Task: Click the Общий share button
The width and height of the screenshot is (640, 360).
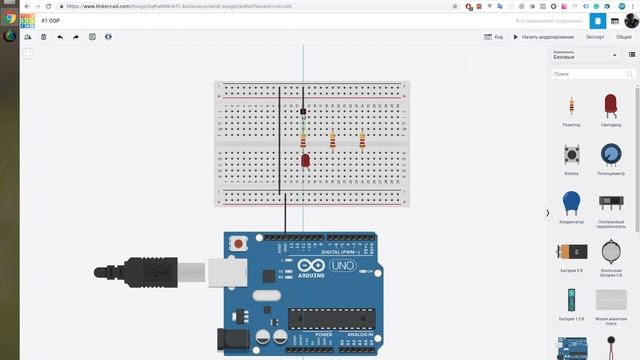Action: [x=623, y=37]
